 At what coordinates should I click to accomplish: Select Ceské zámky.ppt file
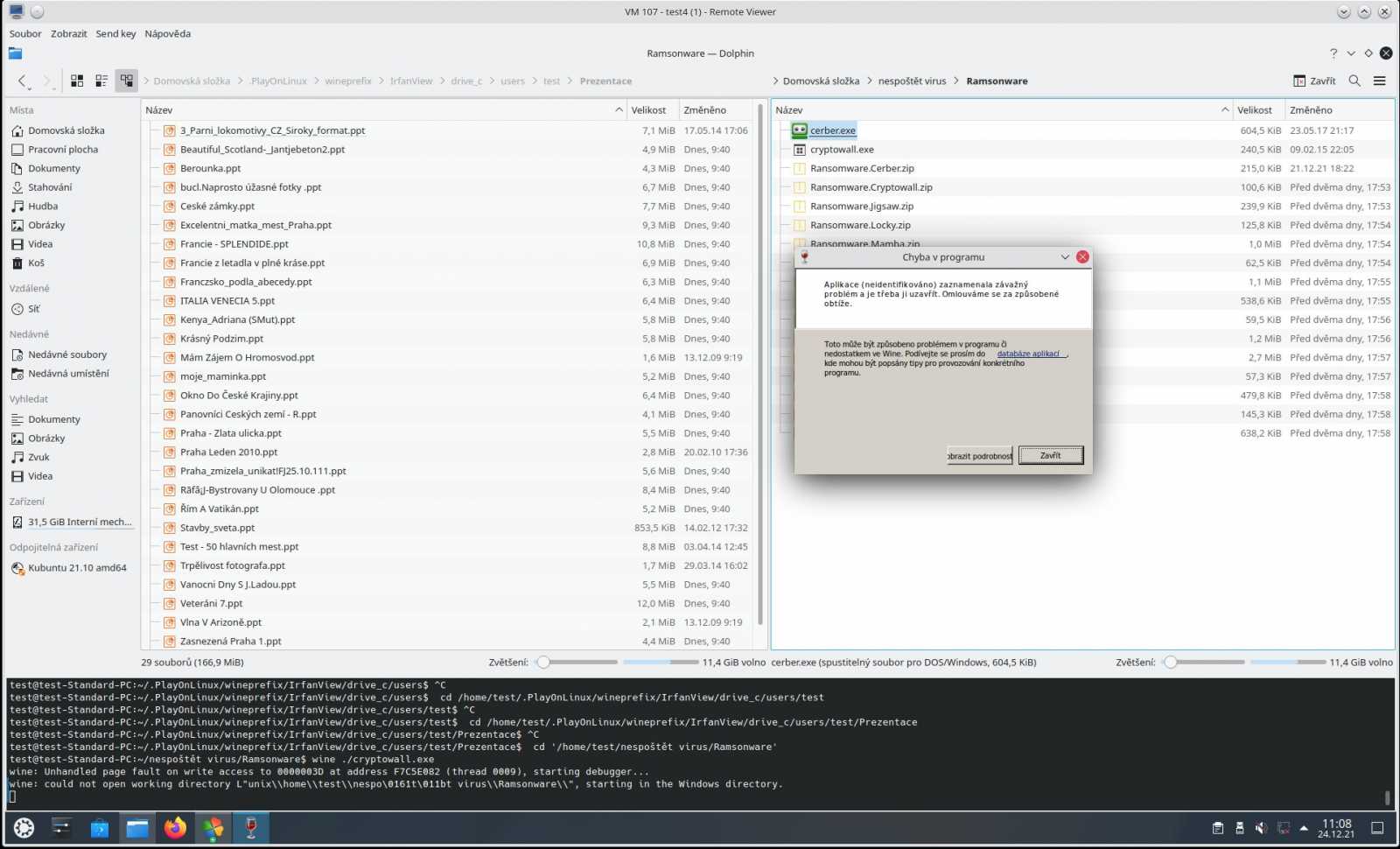pyautogui.click(x=217, y=207)
